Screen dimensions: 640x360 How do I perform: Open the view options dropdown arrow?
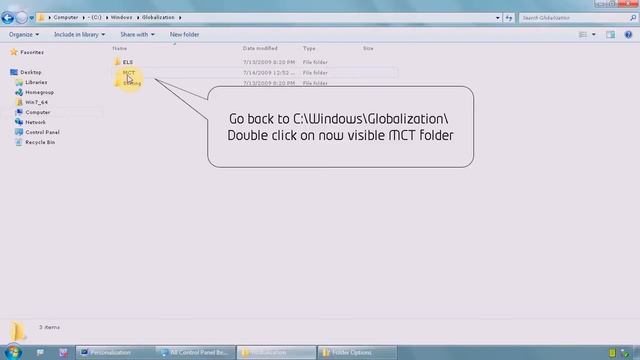coord(593,35)
